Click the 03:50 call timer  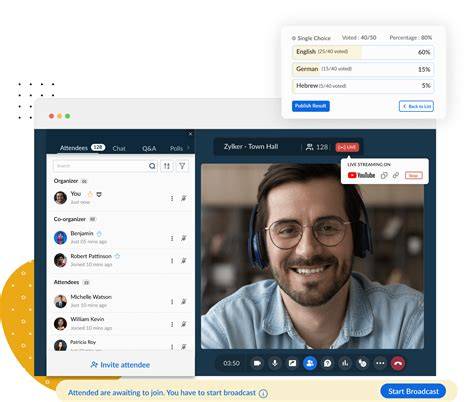(x=231, y=363)
